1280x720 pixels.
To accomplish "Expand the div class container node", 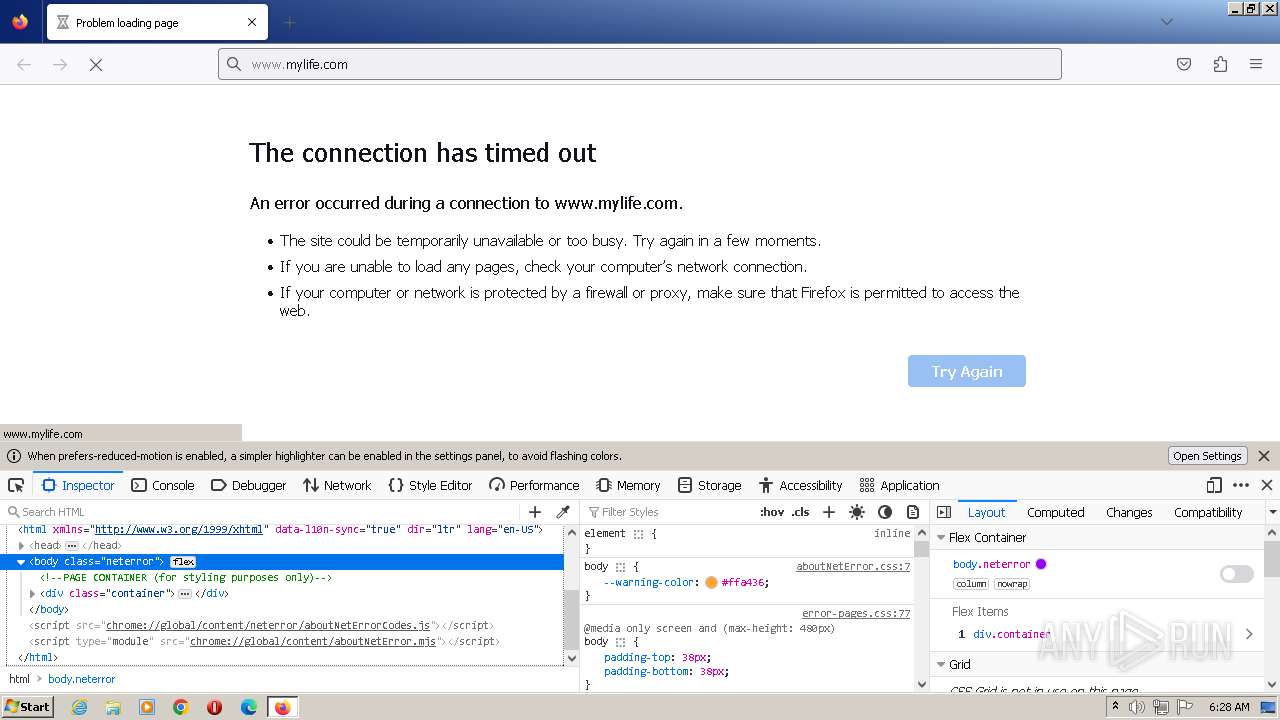I will tap(32, 593).
